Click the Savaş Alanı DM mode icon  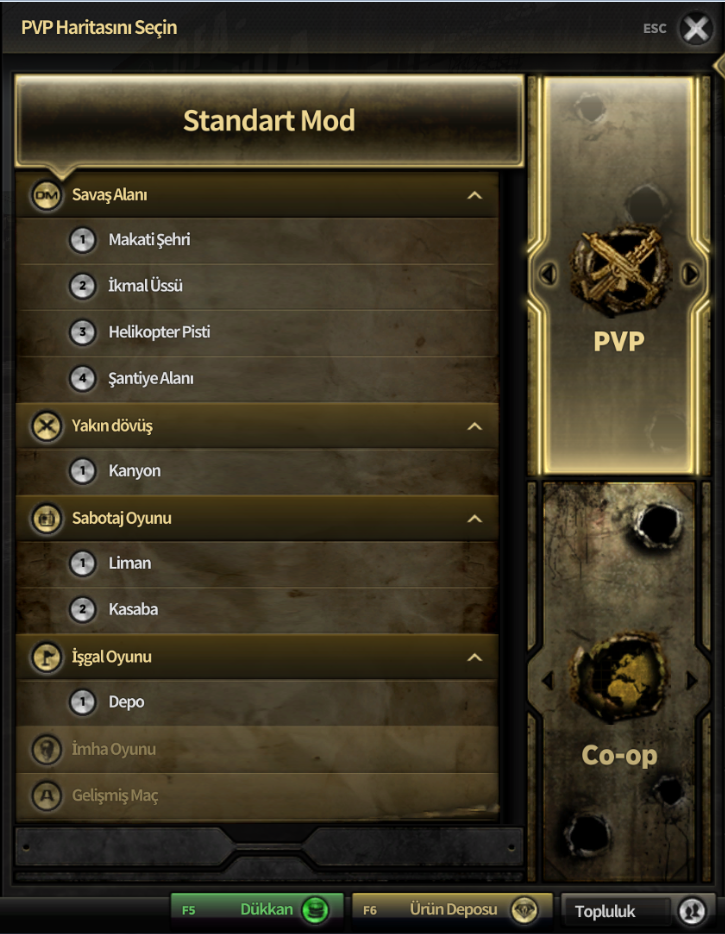pyautogui.click(x=47, y=195)
